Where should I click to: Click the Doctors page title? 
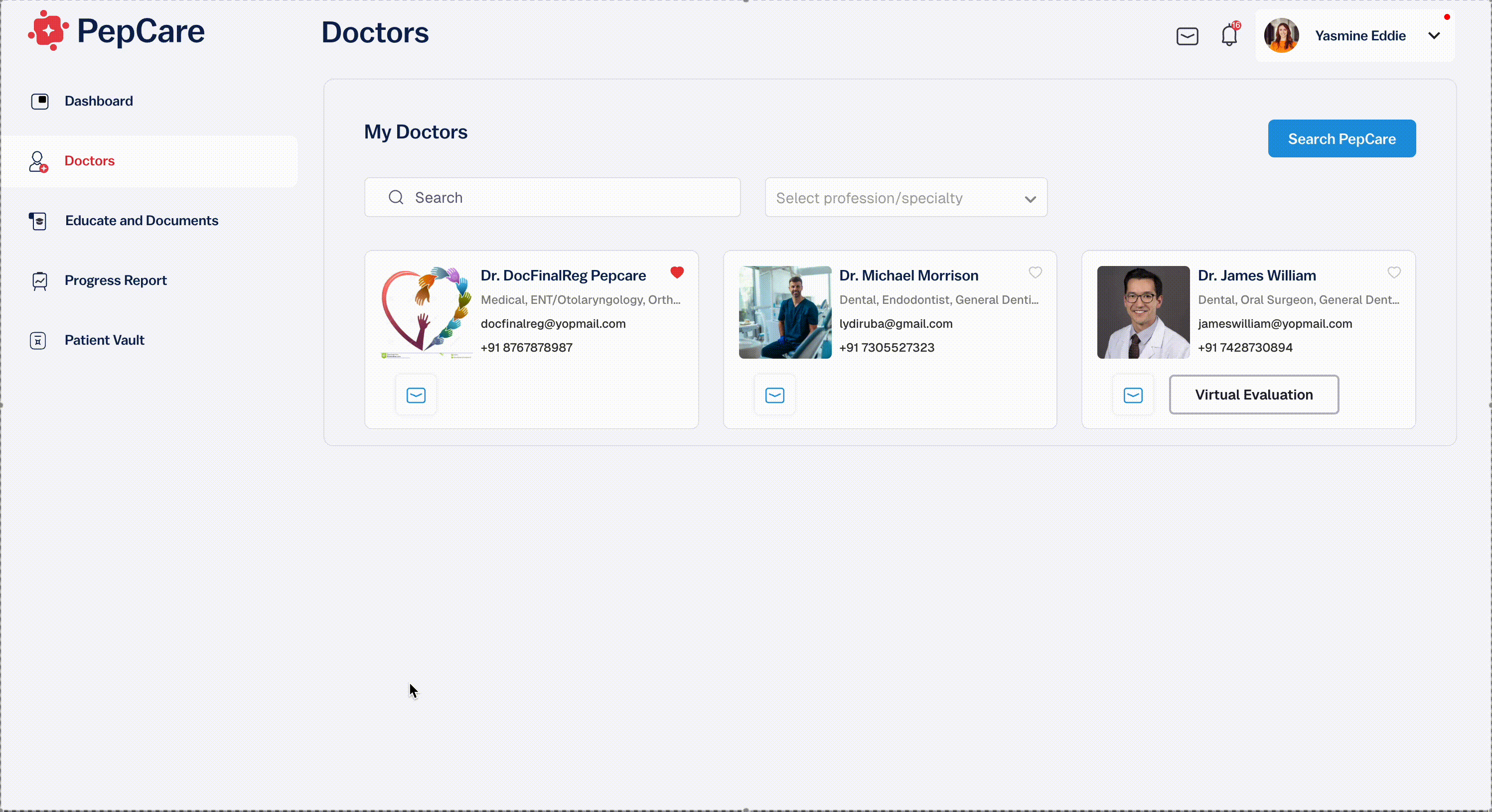tap(375, 32)
